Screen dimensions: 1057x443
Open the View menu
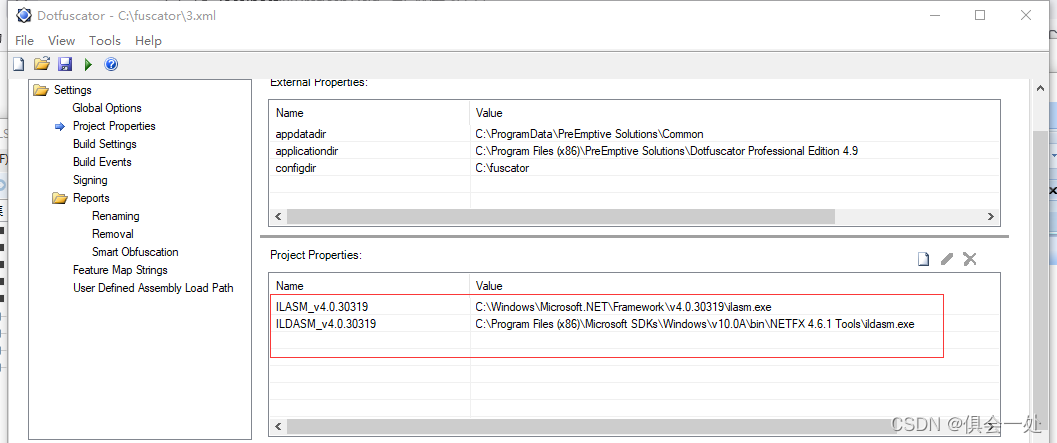[x=61, y=40]
